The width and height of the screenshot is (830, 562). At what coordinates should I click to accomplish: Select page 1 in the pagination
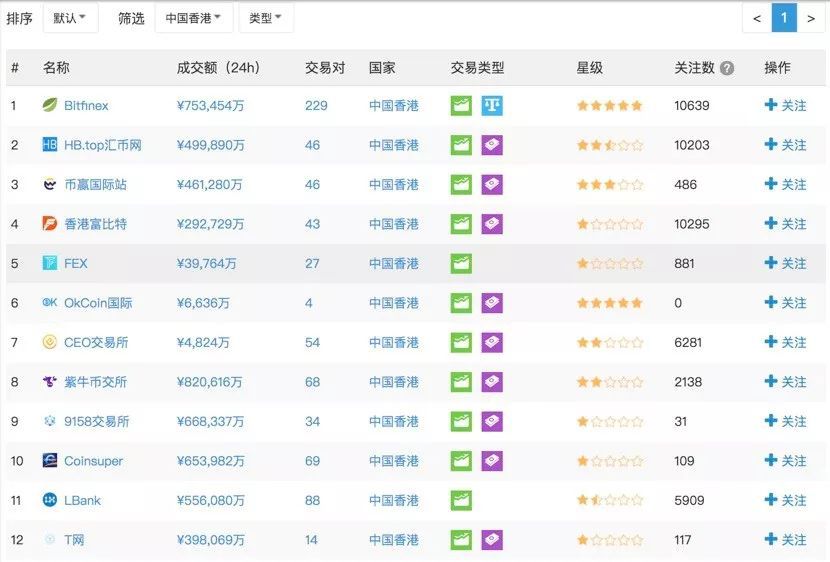(784, 19)
